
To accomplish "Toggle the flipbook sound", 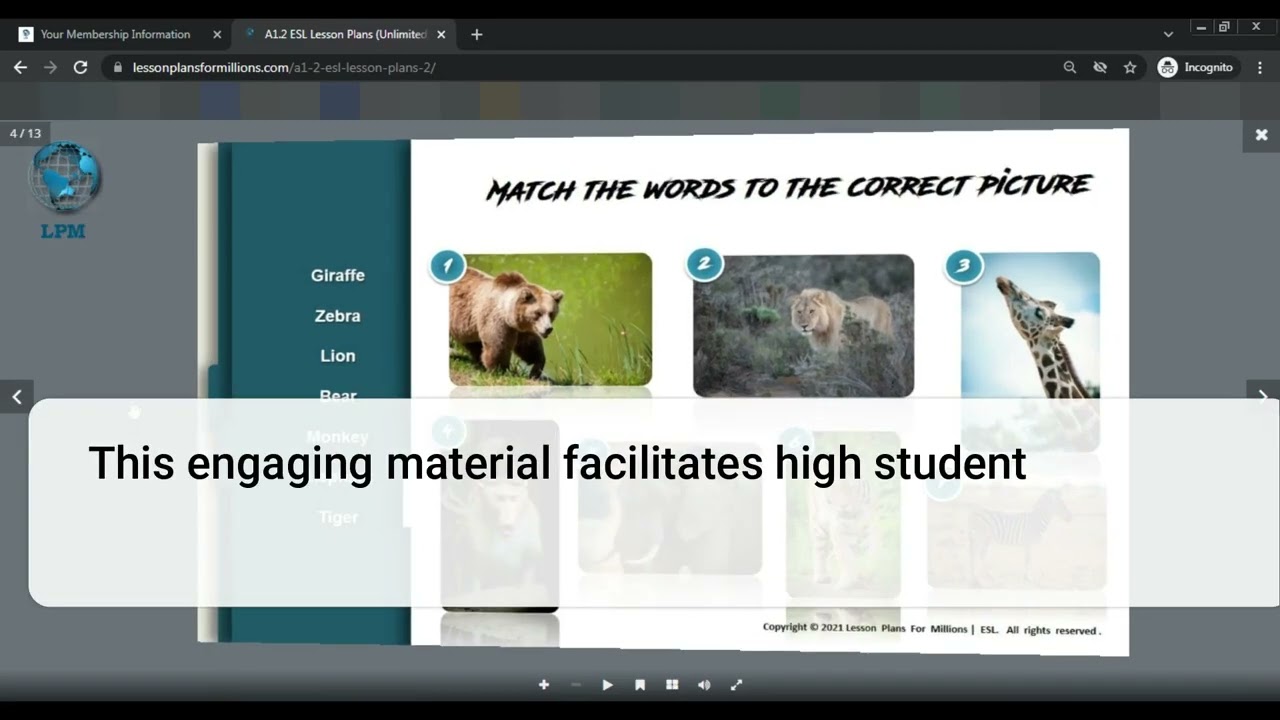I will 704,685.
